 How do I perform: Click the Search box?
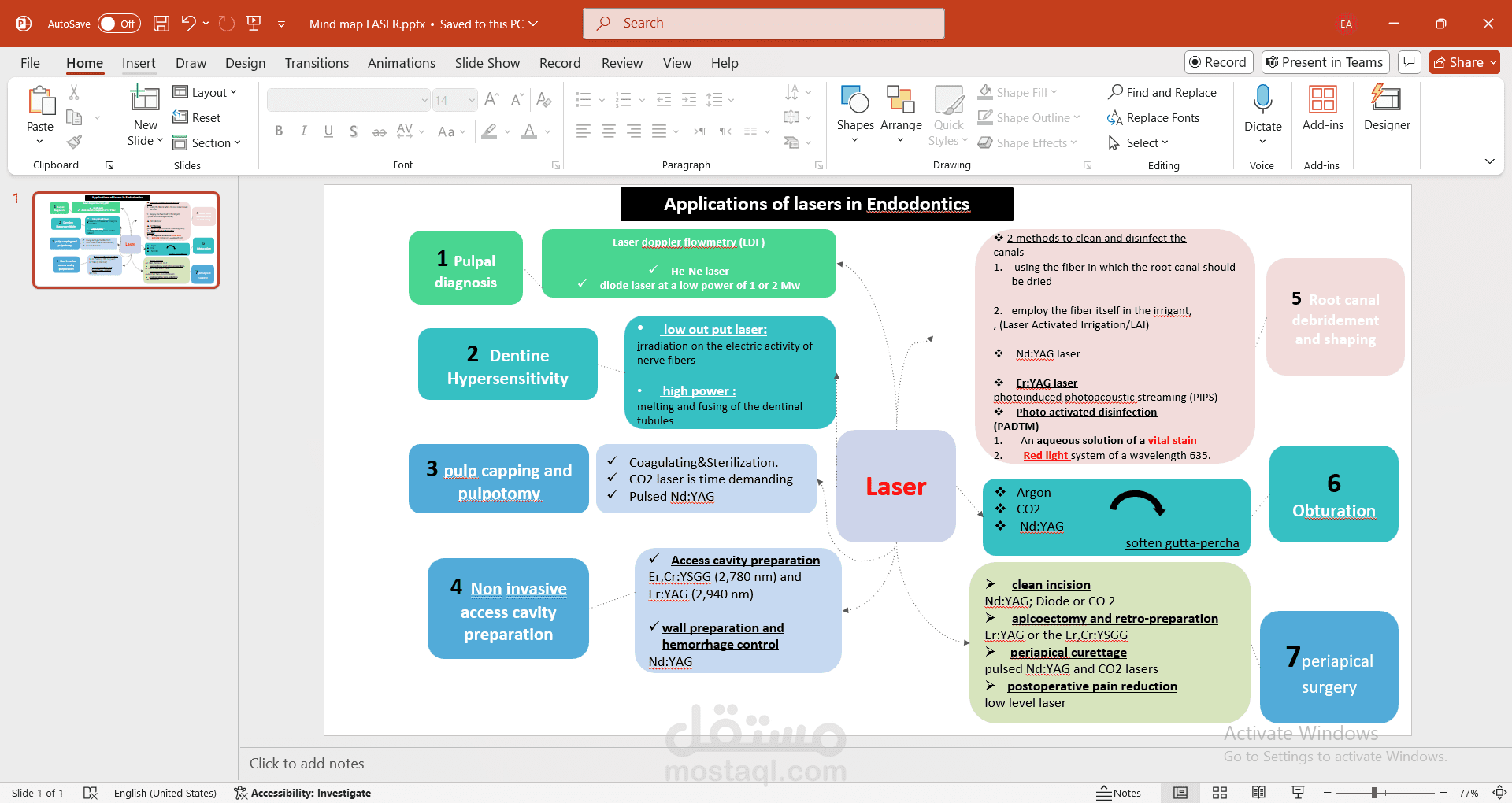pyautogui.click(x=764, y=24)
